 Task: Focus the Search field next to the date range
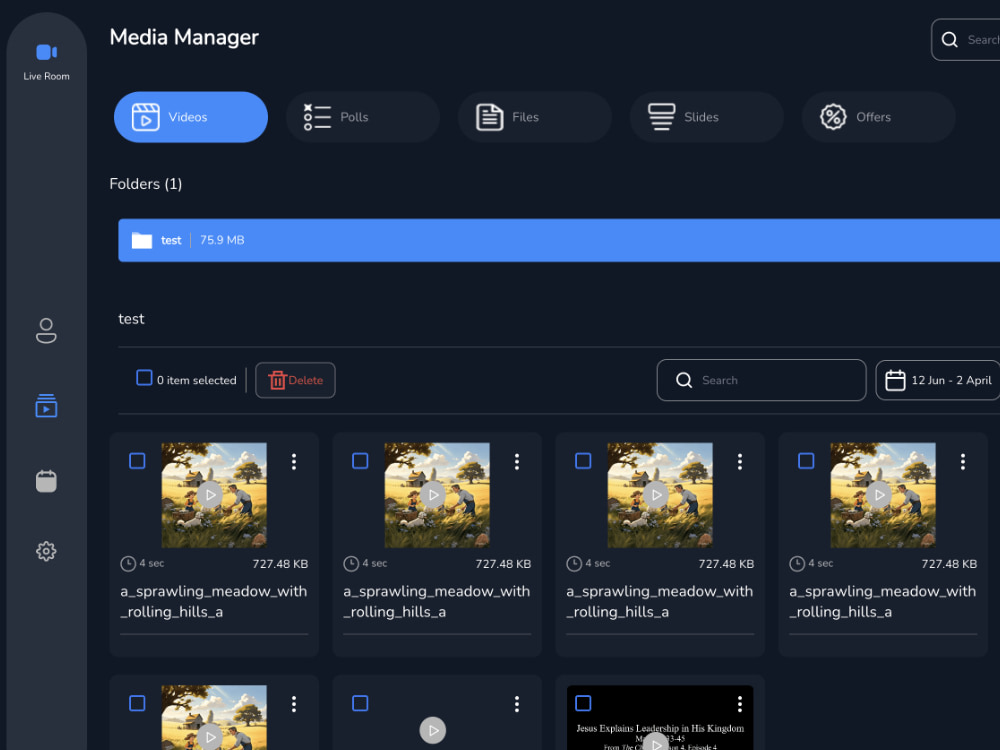761,380
